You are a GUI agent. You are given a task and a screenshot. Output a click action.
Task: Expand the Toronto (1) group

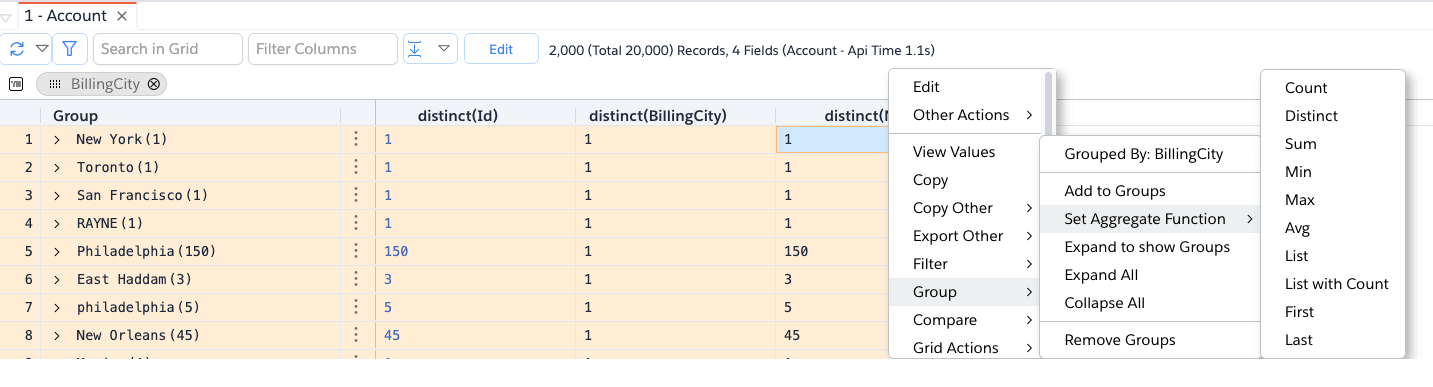point(57,168)
